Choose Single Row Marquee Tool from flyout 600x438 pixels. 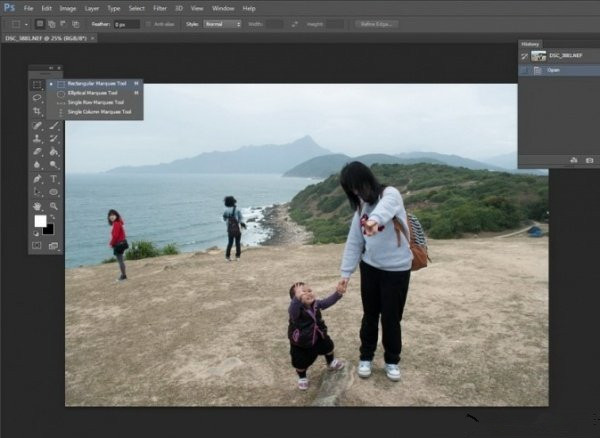pos(95,103)
